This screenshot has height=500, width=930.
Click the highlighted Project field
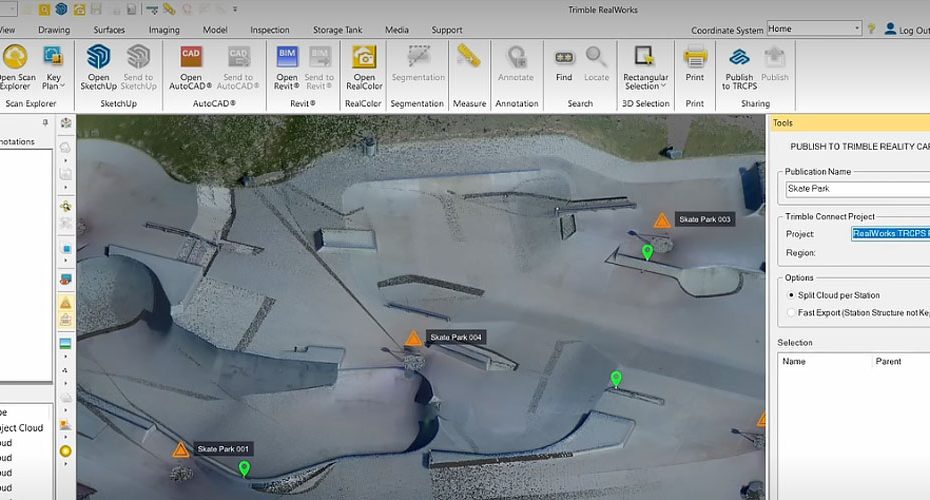(x=890, y=234)
